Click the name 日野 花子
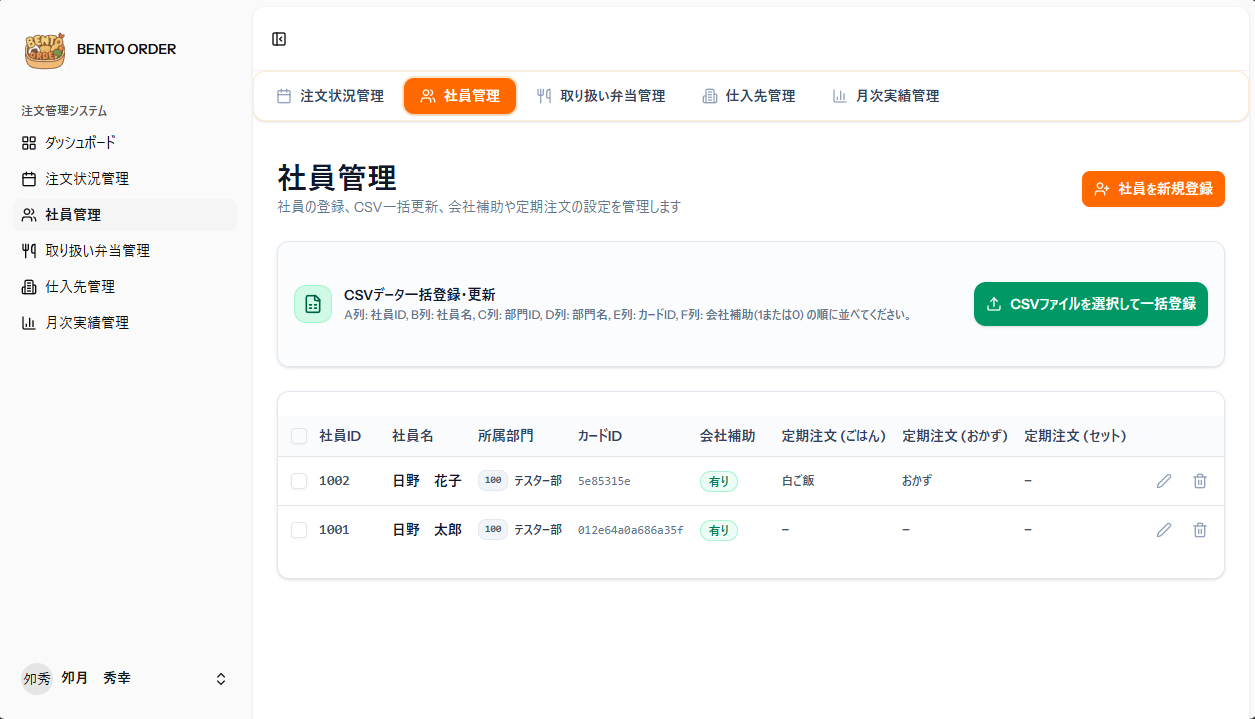Screen dimensions: 1255x719 [x=427, y=481]
